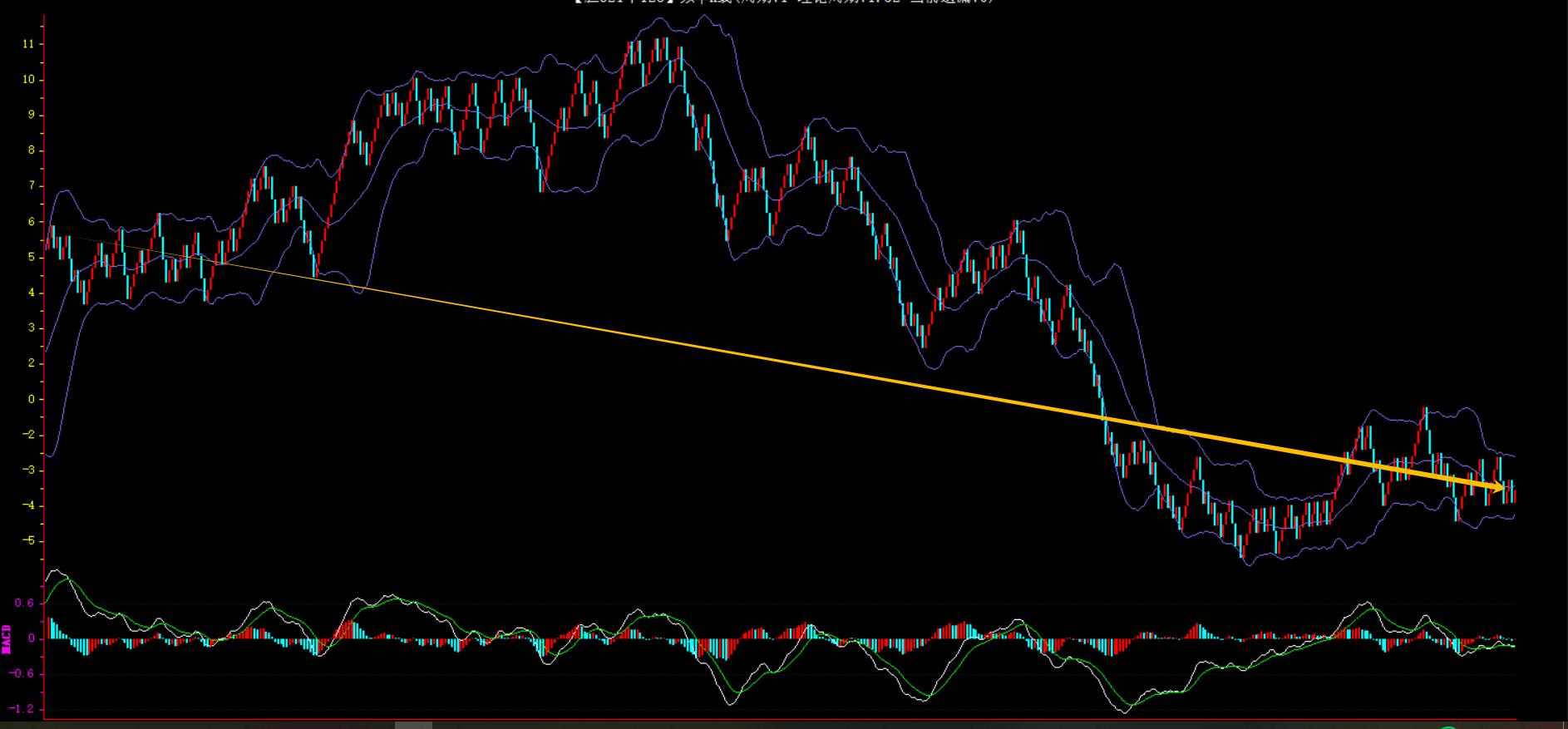1568x729 pixels.
Task: Click the magenta "0" label on MACD axis
Action: click(31, 639)
